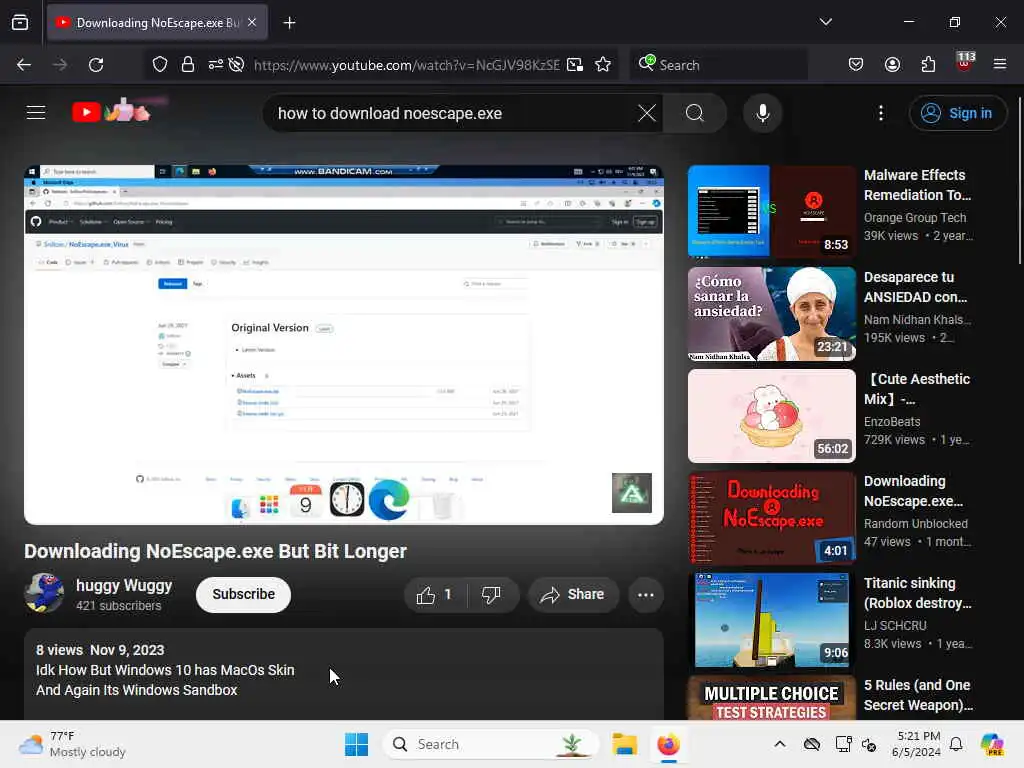Save page to Pocket
The height and width of the screenshot is (768, 1024).
coord(856,65)
